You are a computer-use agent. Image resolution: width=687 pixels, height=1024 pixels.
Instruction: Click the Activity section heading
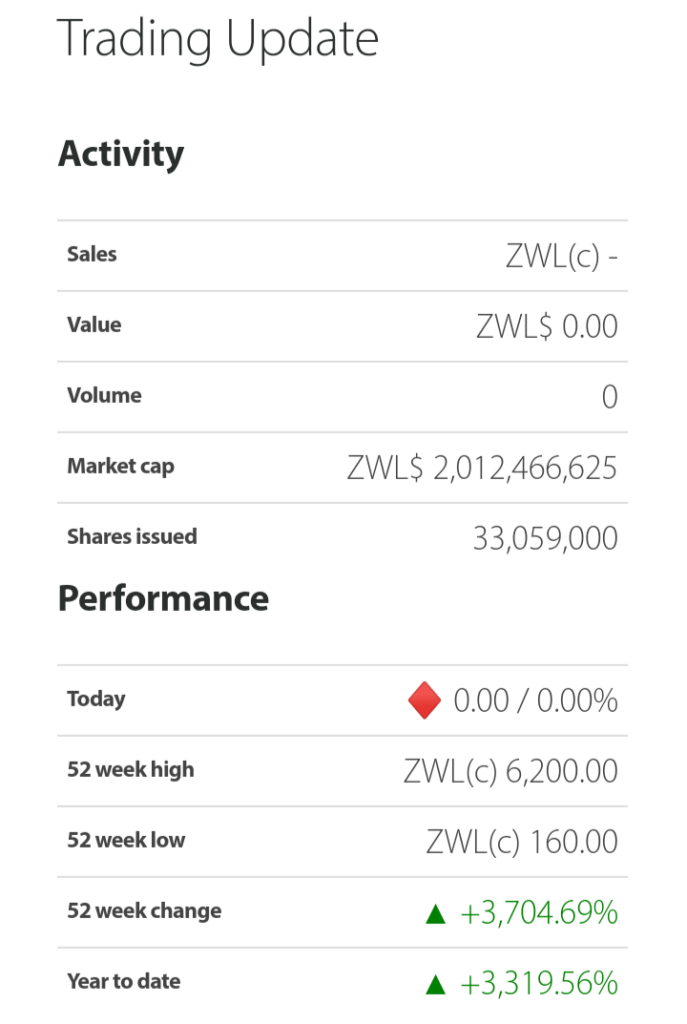tap(121, 154)
